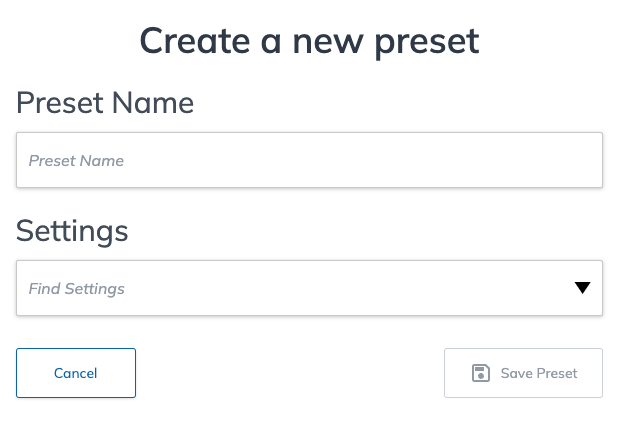Click the 'Find Settings' placeholder text
This screenshot has height=422, width=623.
(77, 289)
